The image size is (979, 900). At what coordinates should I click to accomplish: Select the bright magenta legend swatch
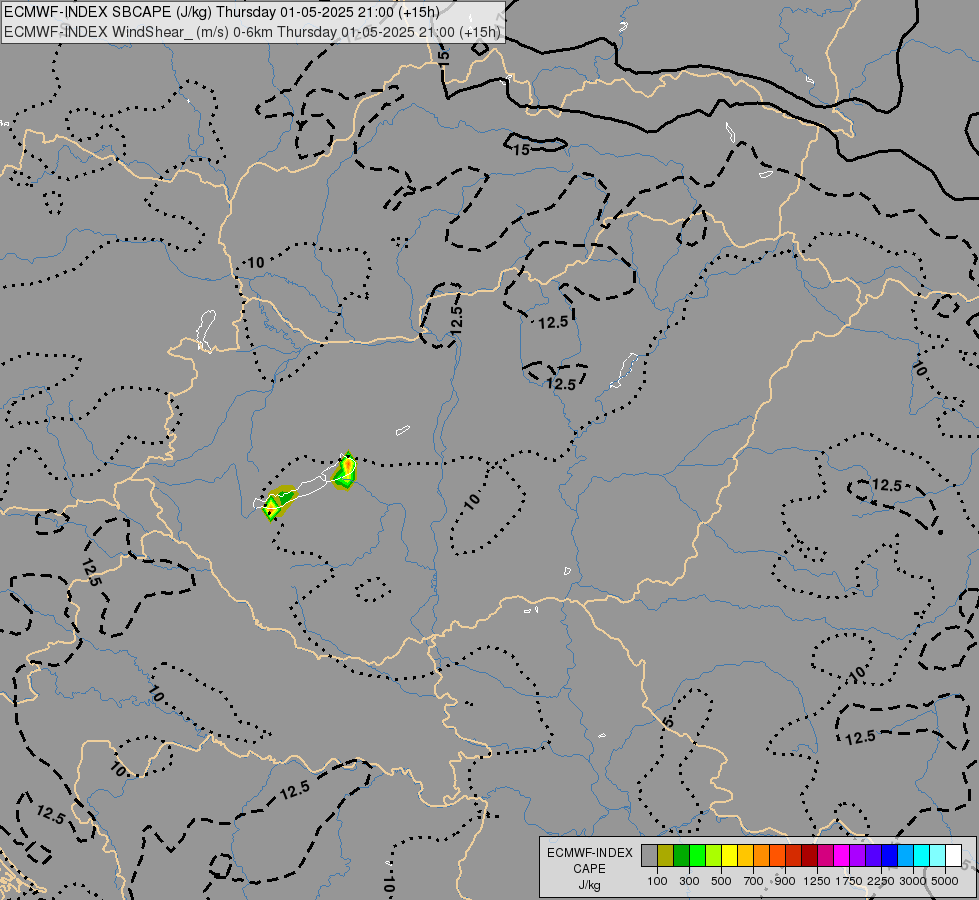pos(842,856)
